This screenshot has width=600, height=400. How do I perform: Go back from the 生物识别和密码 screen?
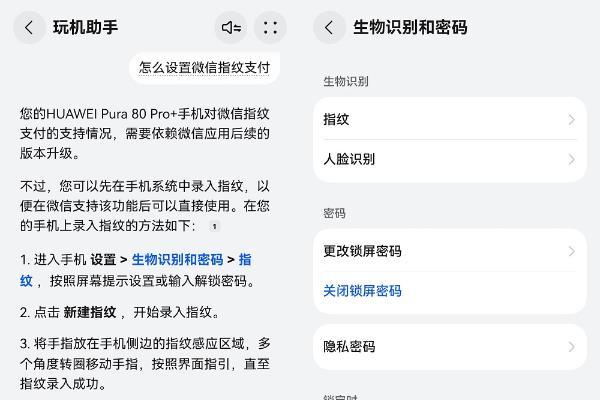click(329, 28)
